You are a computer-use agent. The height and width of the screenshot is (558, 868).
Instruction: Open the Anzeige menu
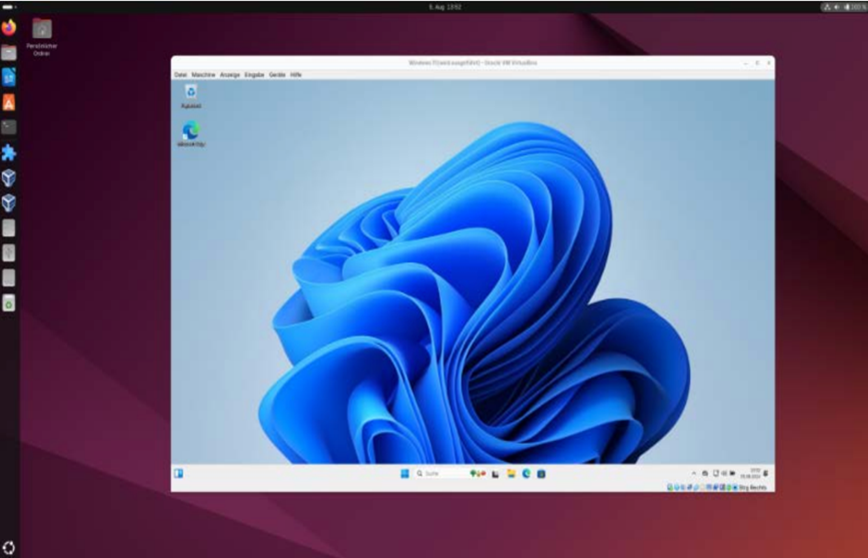pyautogui.click(x=230, y=75)
